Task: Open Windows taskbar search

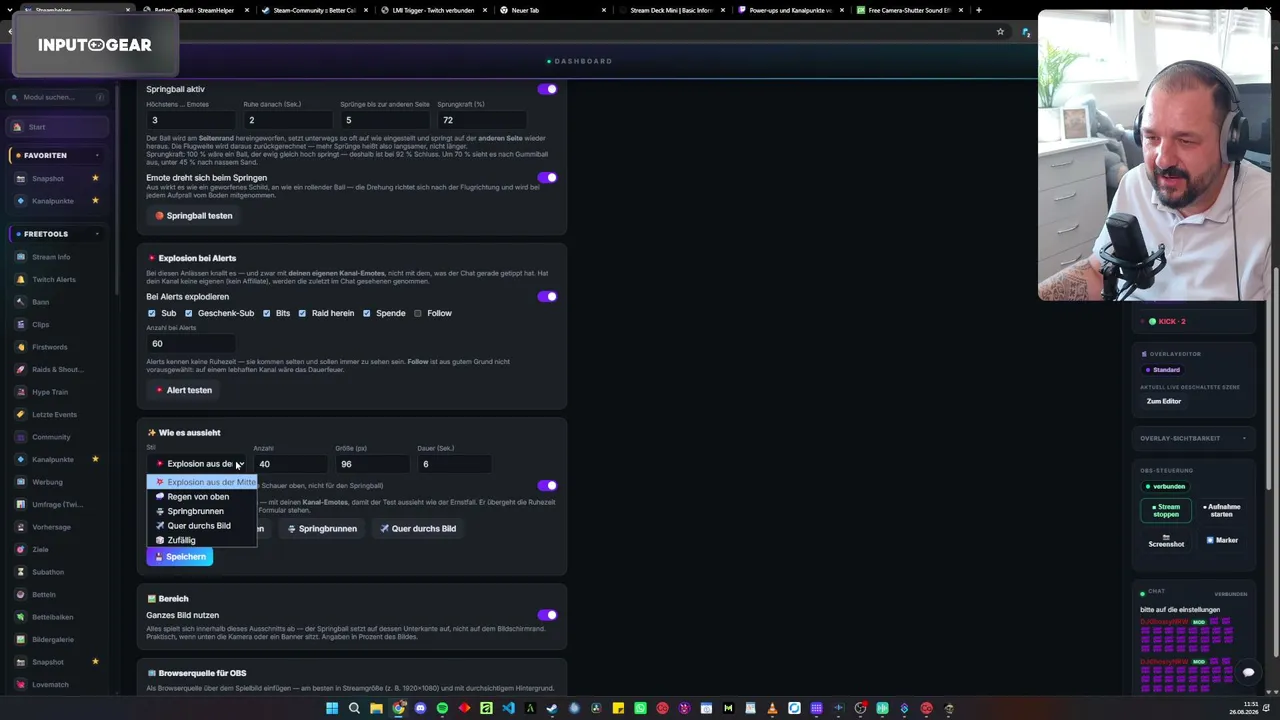Action: (x=354, y=709)
